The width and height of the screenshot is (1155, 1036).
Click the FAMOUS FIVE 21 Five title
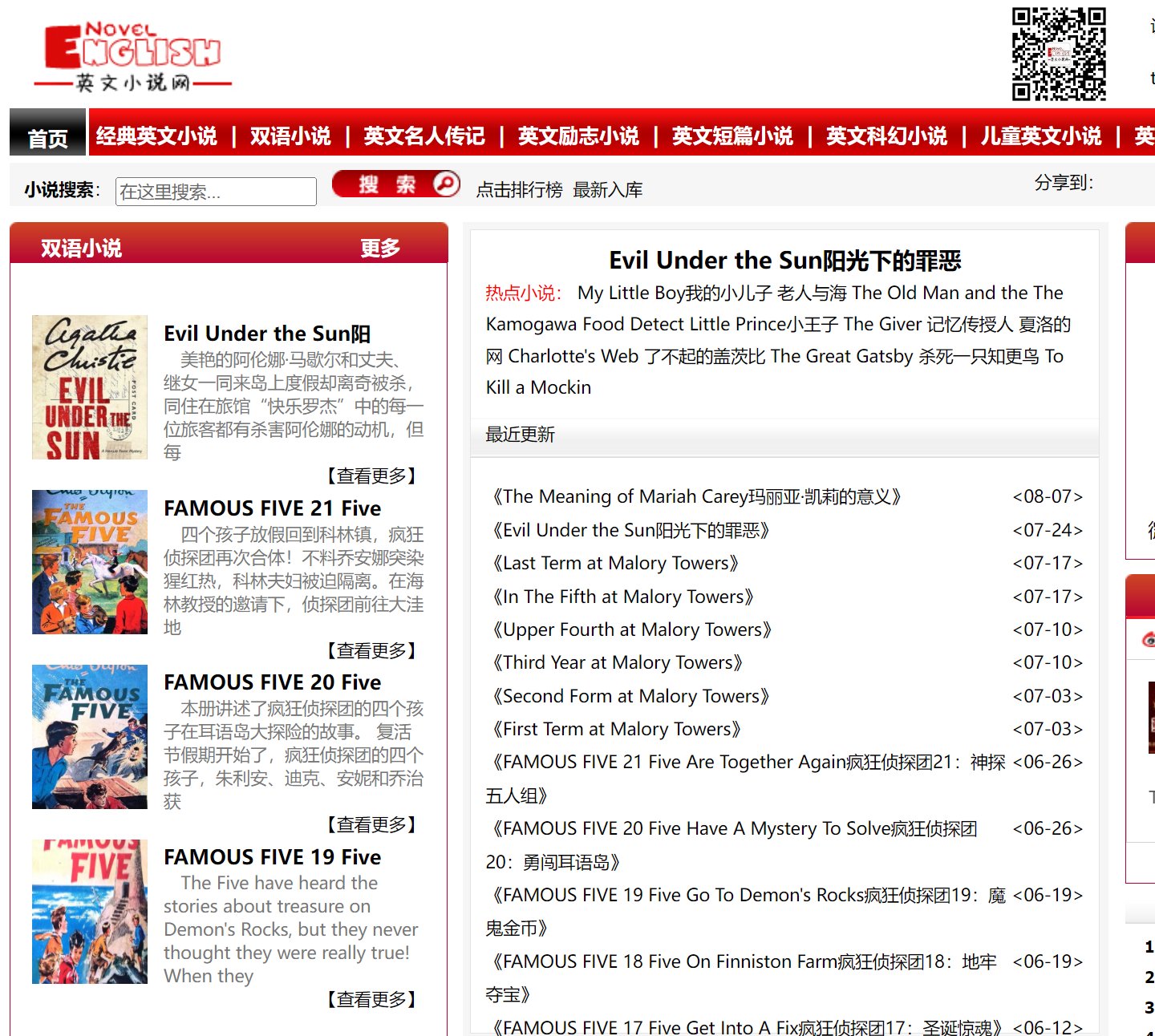click(273, 508)
